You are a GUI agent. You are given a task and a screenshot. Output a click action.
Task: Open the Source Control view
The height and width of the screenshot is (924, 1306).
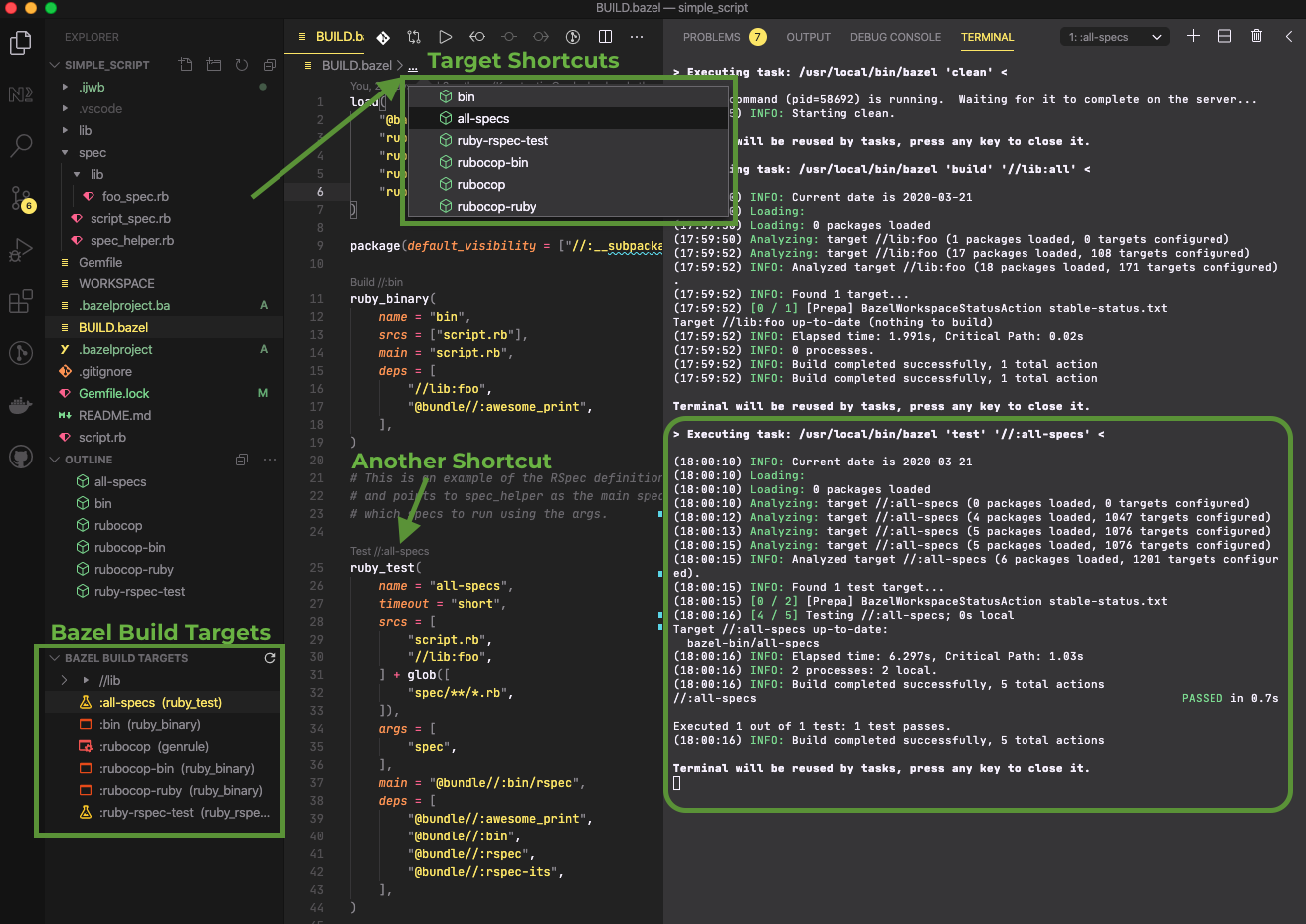[21, 197]
